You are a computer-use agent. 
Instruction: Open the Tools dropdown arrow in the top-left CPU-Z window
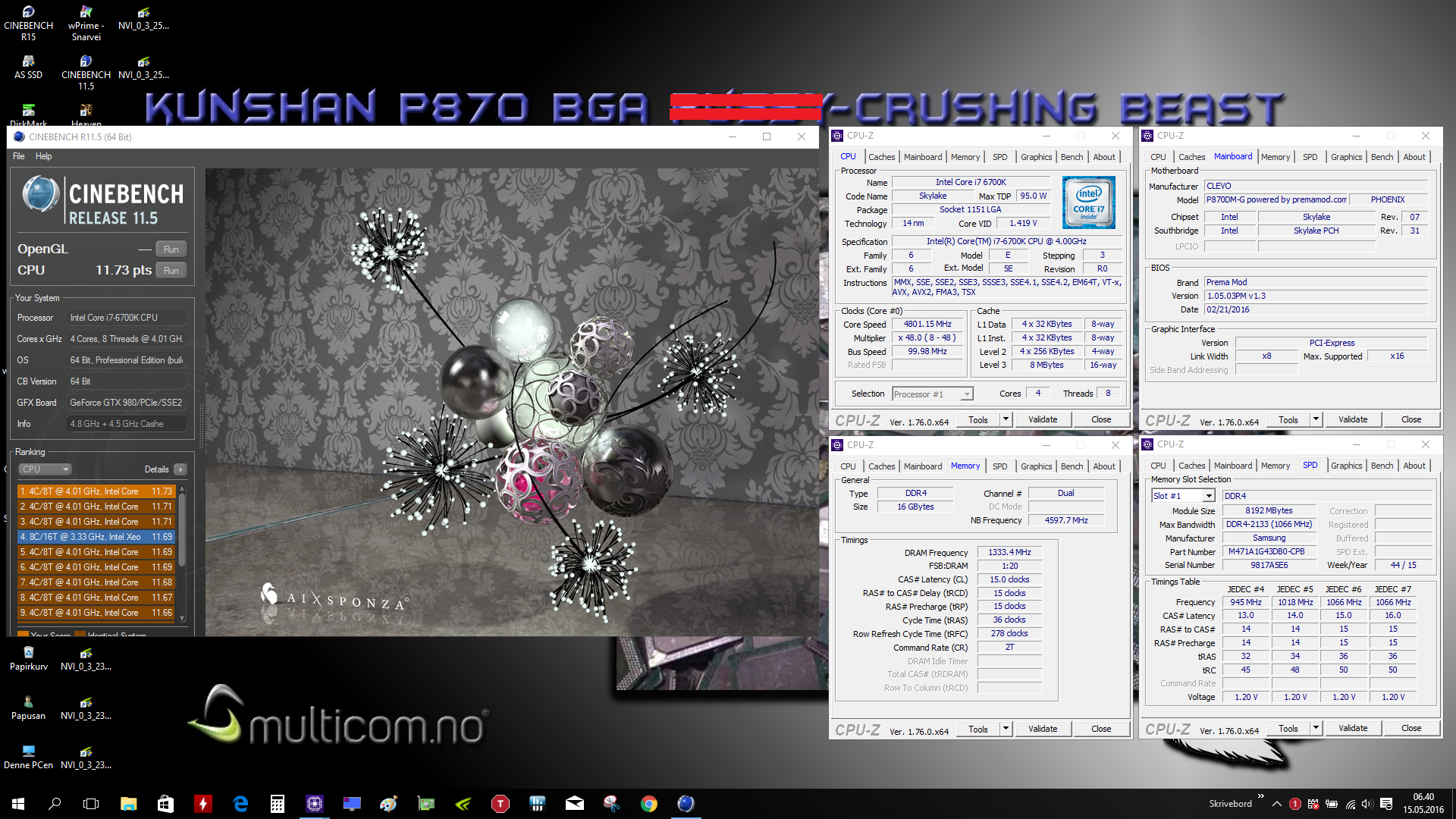click(x=1006, y=419)
